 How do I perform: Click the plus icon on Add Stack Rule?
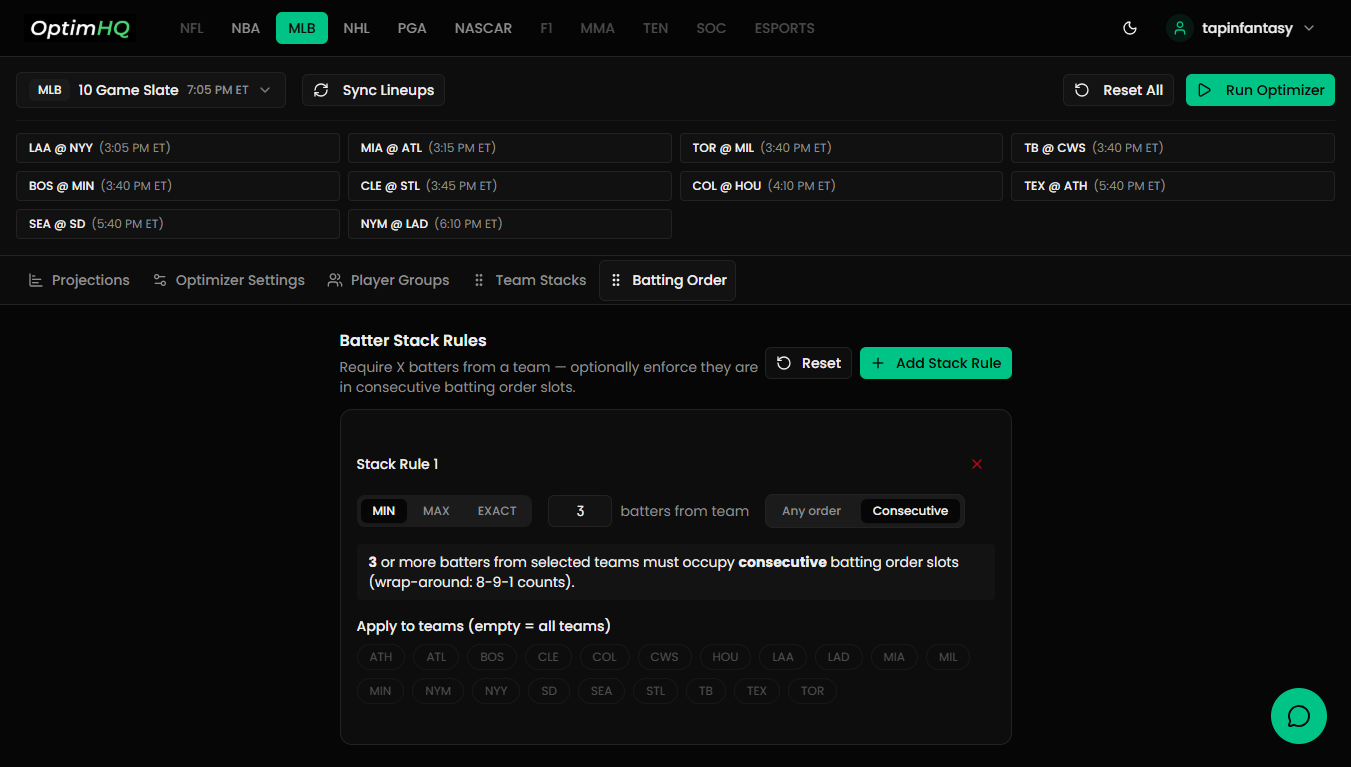pos(878,363)
